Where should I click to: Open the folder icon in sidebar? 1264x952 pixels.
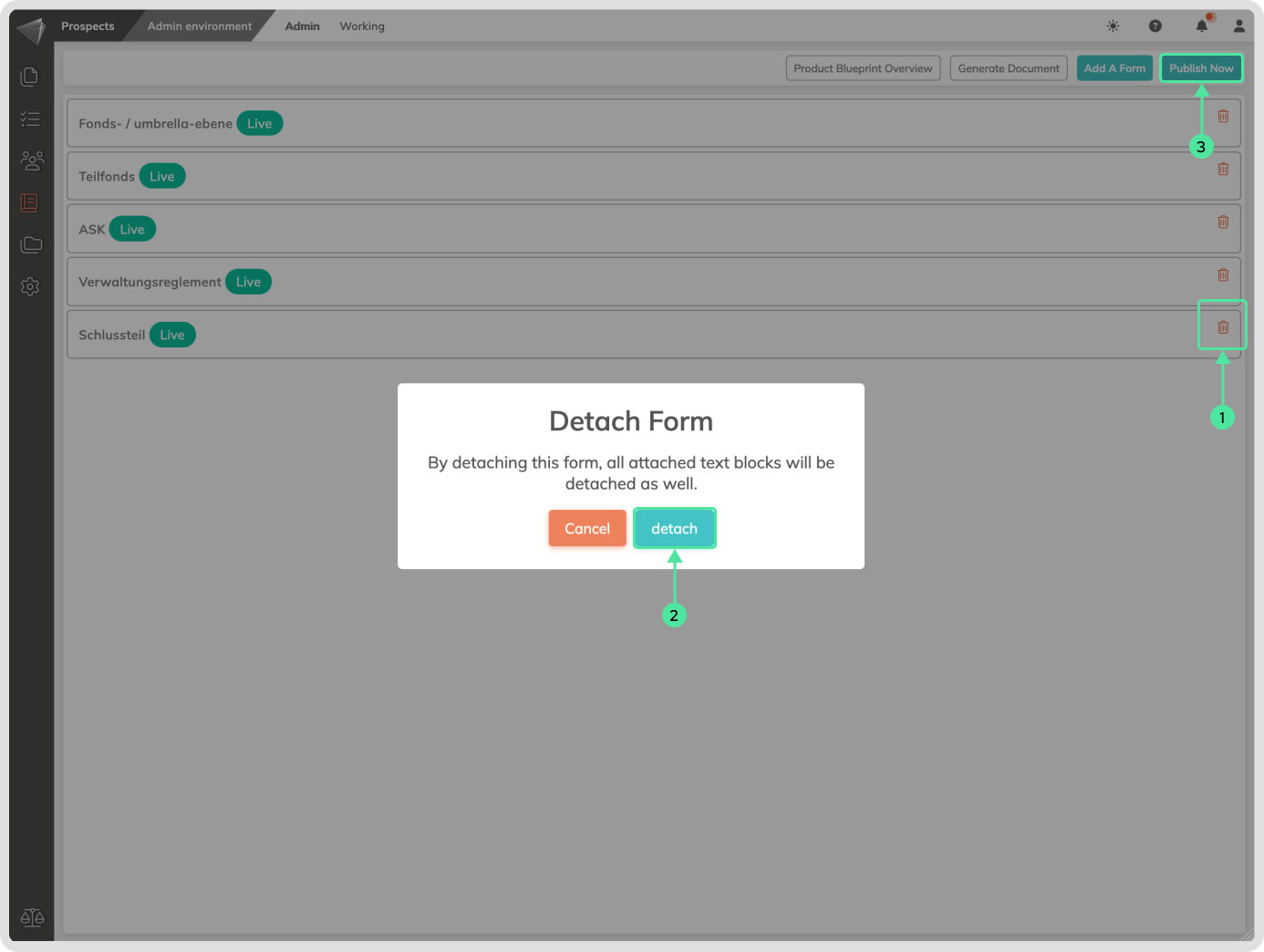click(31, 244)
